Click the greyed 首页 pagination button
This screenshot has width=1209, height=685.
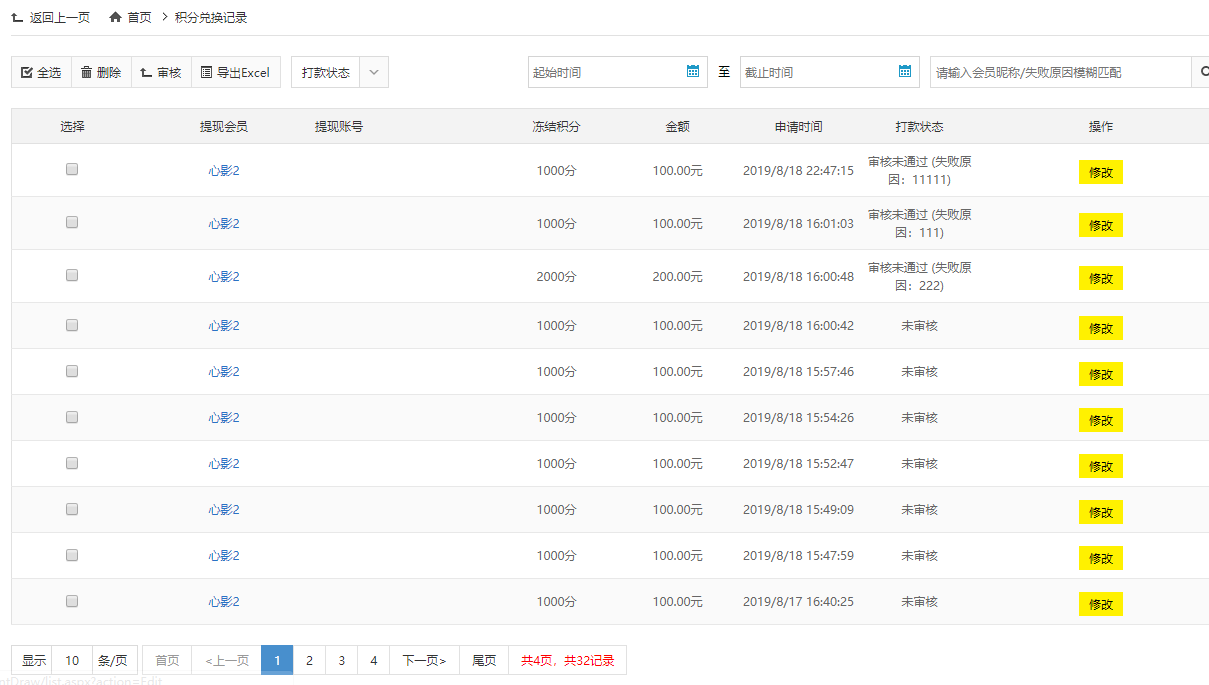coord(167,660)
